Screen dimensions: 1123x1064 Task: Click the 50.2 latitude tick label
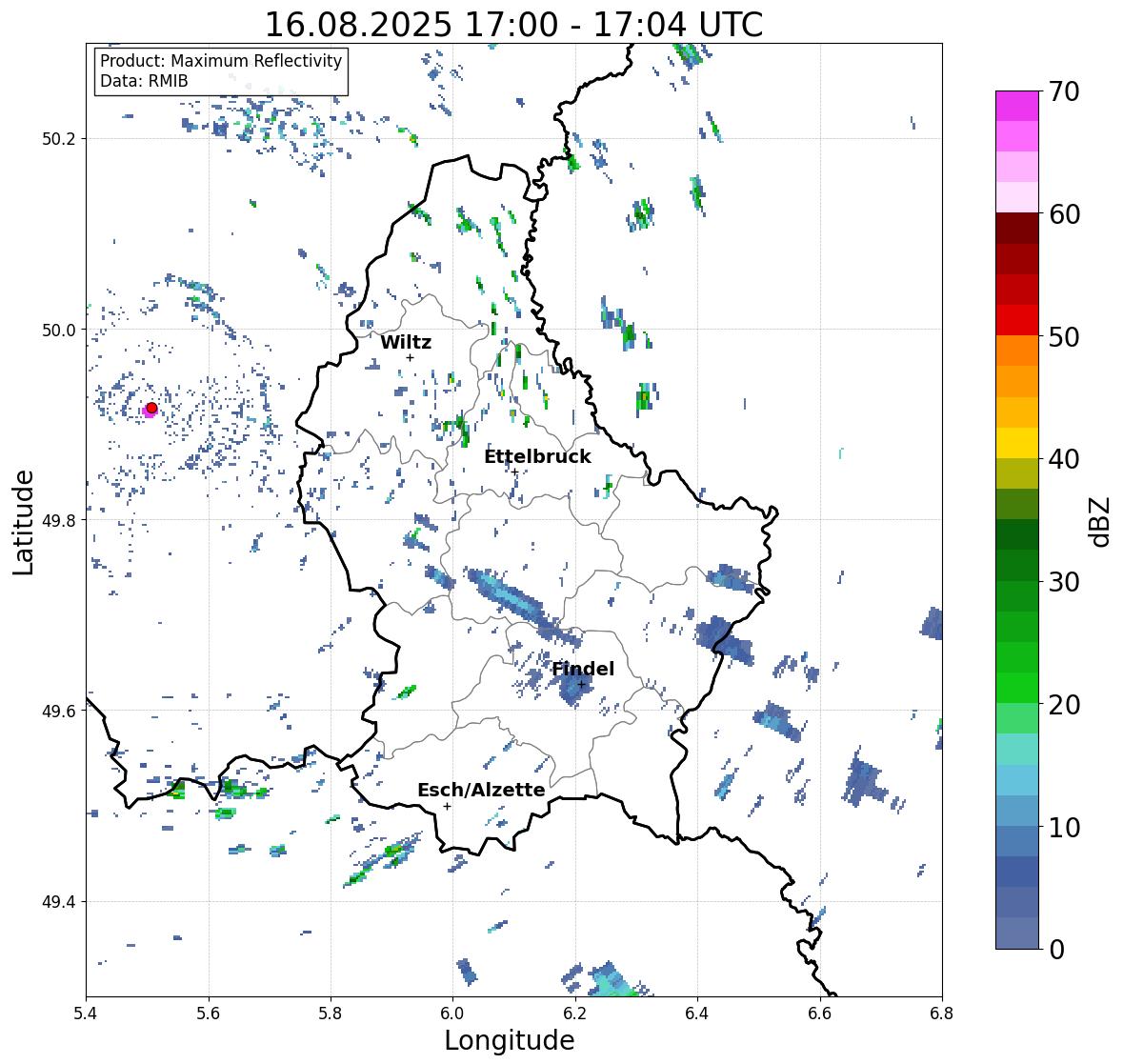(x=60, y=139)
